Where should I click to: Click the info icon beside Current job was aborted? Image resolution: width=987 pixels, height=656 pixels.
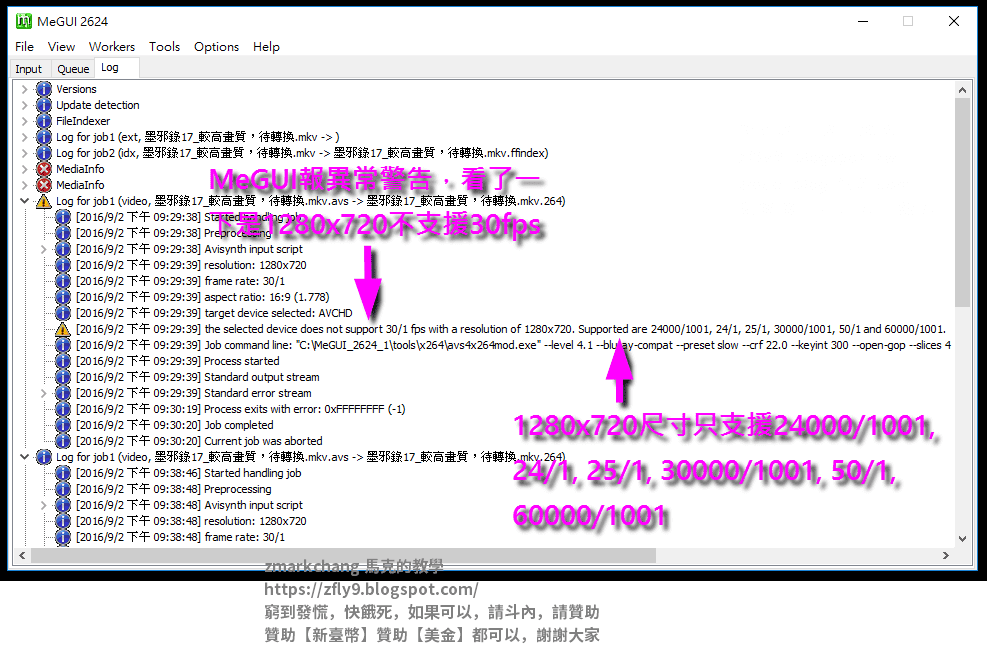(x=63, y=441)
